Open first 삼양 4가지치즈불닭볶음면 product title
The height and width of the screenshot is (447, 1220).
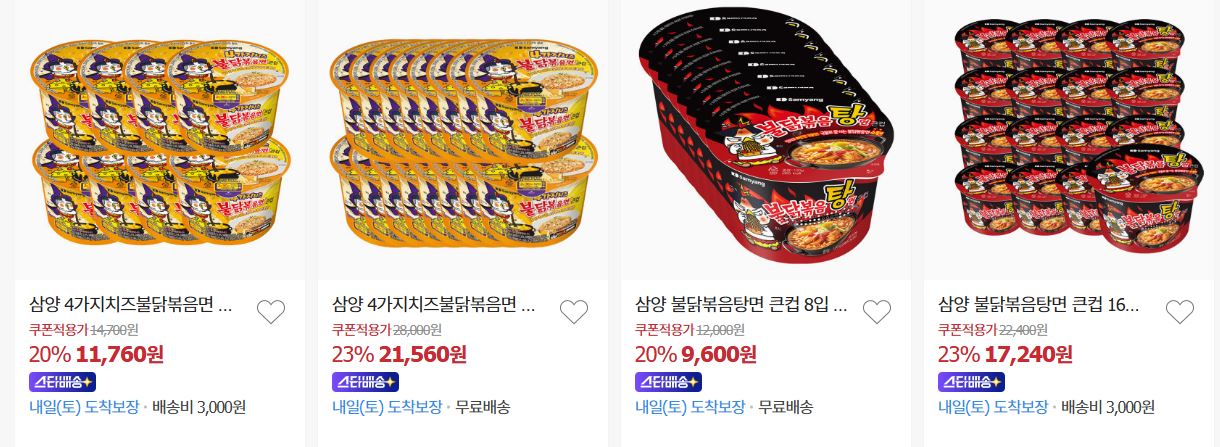coord(130,304)
